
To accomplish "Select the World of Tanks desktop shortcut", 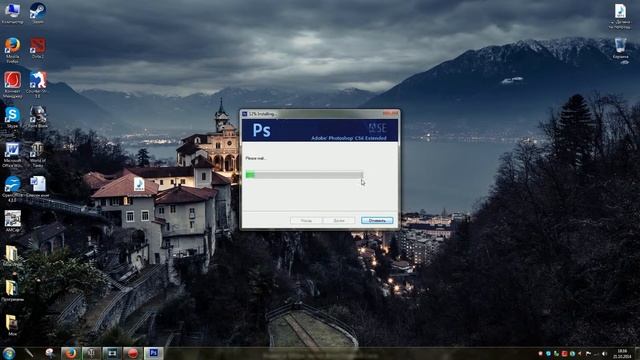I will pyautogui.click(x=38, y=154).
